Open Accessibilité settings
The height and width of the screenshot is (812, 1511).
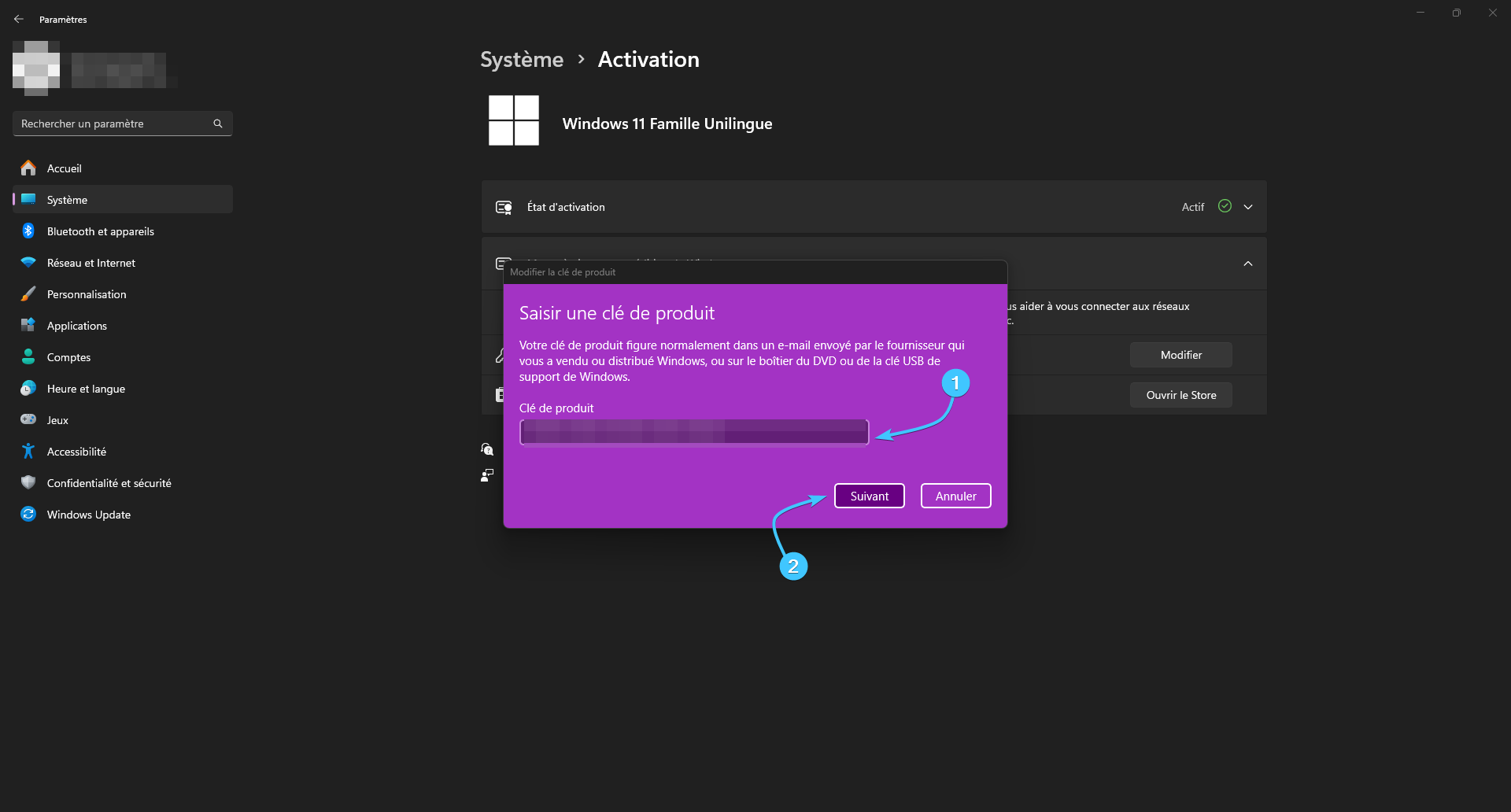(x=123, y=452)
